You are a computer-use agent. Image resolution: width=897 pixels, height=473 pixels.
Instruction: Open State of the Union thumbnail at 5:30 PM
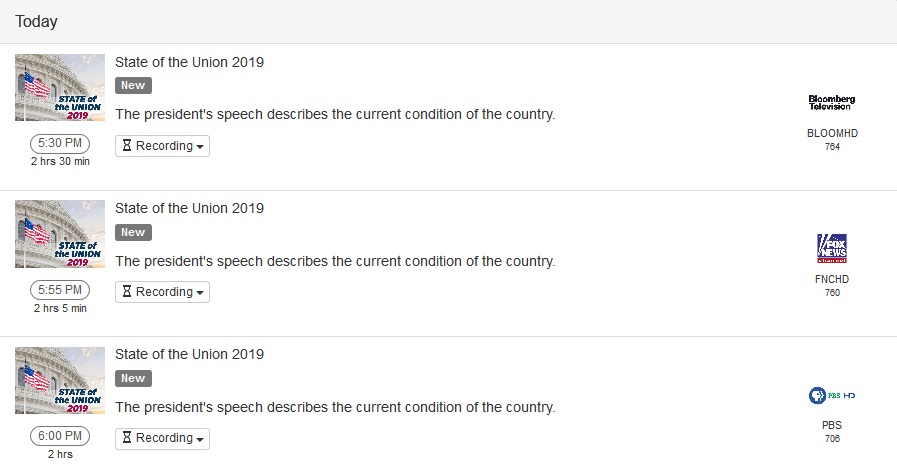60,87
